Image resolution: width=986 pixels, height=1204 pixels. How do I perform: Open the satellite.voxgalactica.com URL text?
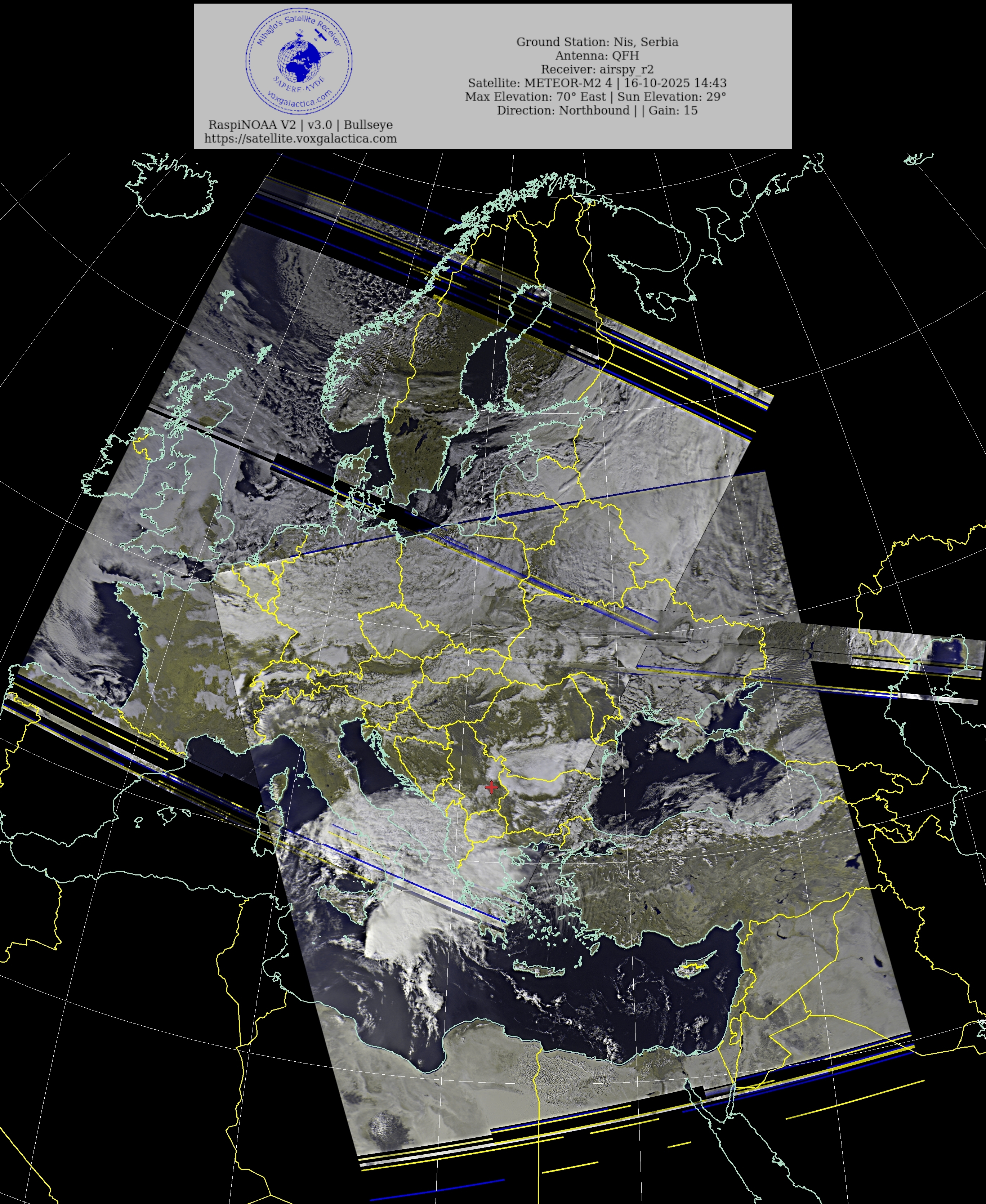coord(300,139)
